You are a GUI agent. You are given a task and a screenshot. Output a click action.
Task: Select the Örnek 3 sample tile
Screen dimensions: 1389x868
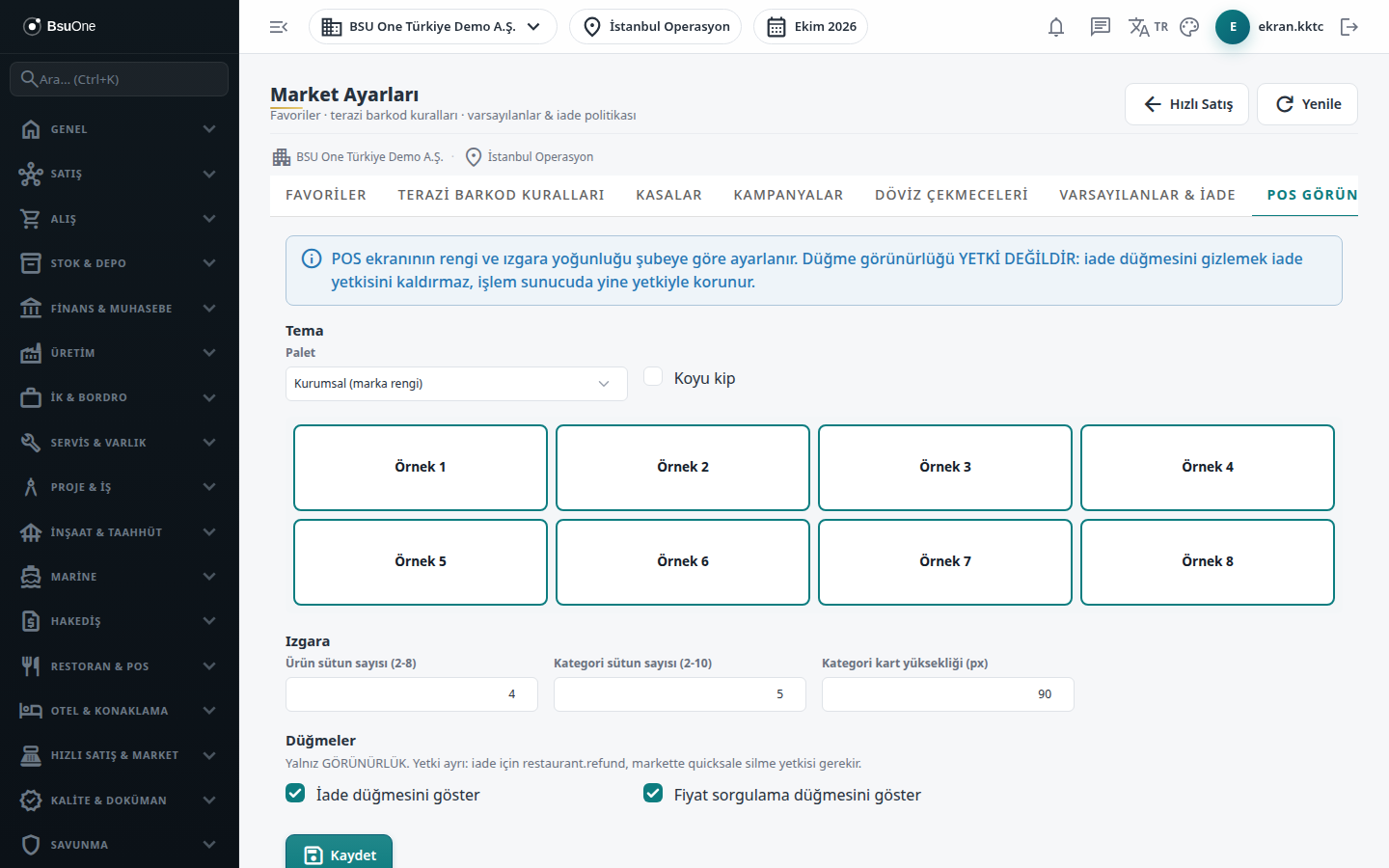point(945,468)
